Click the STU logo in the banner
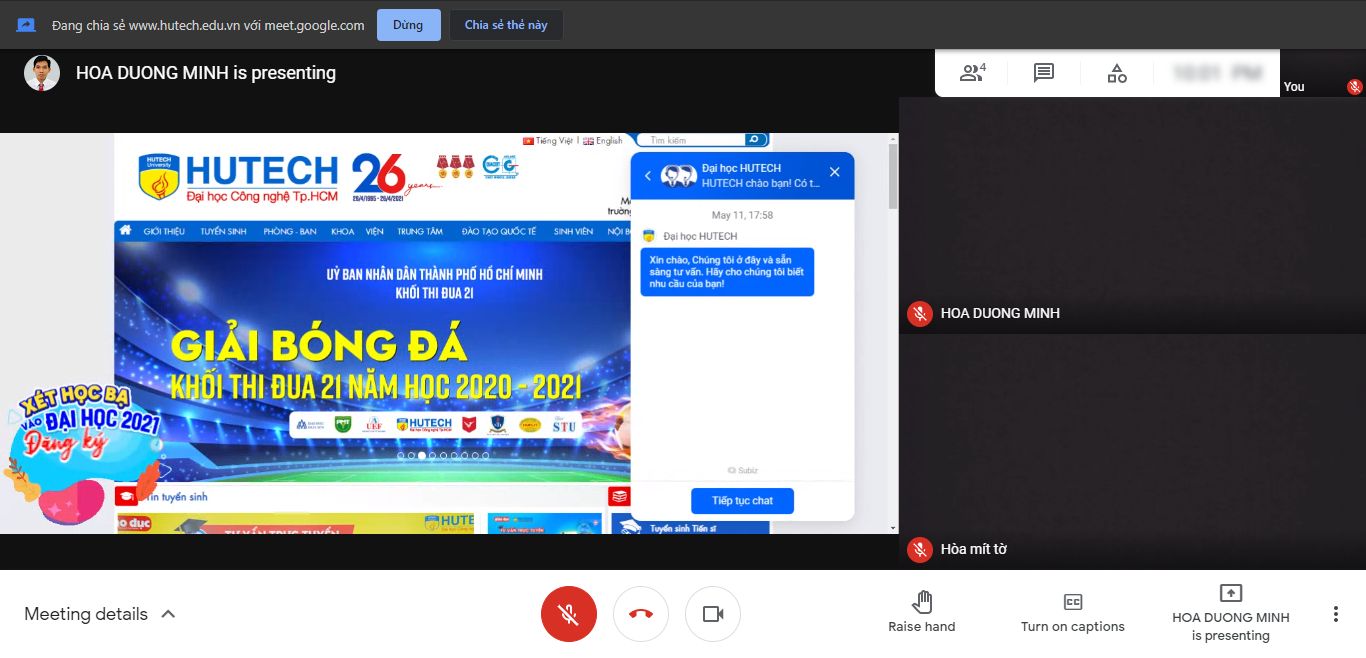The width and height of the screenshot is (1366, 658). tap(564, 424)
